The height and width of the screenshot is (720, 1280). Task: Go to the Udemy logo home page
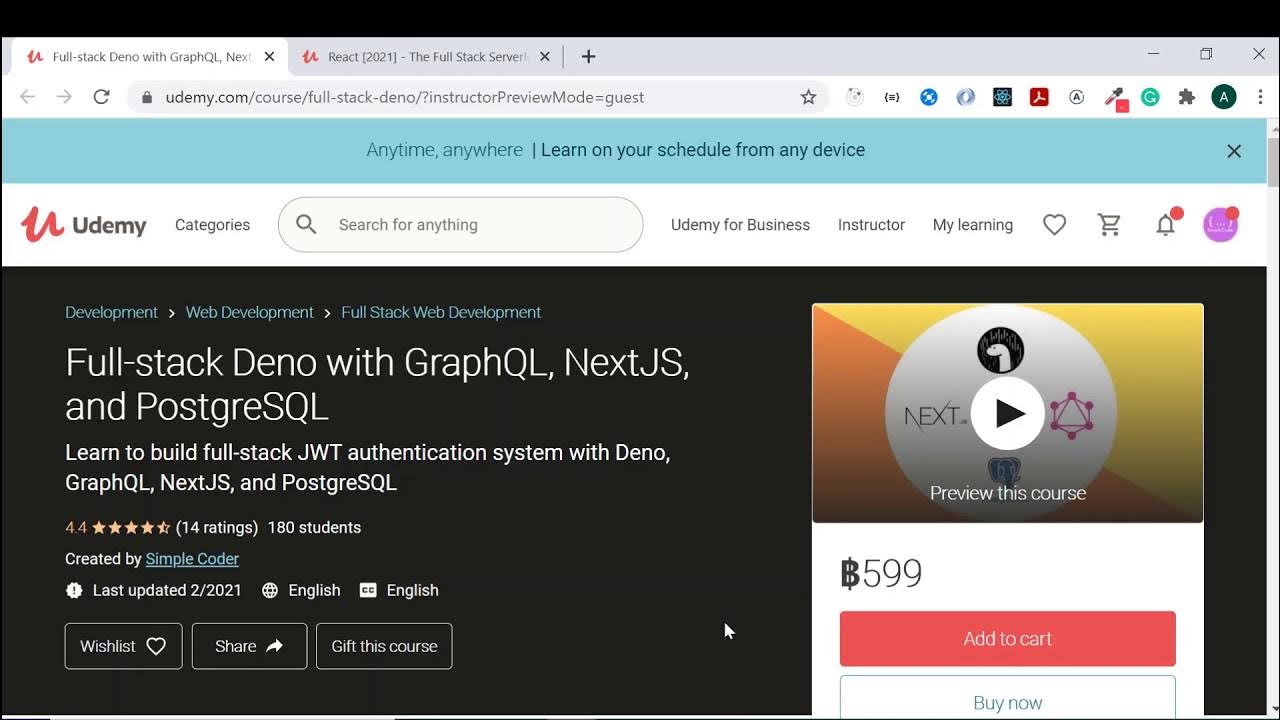pos(84,225)
